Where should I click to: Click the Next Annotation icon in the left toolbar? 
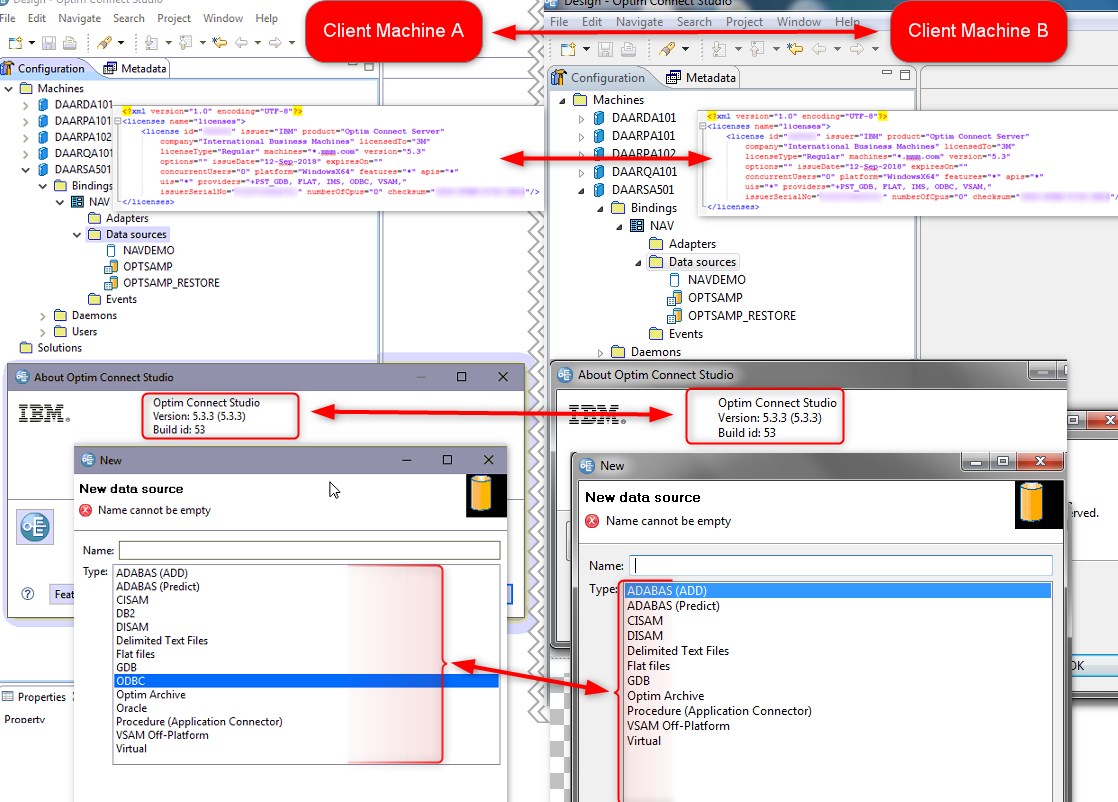point(151,43)
